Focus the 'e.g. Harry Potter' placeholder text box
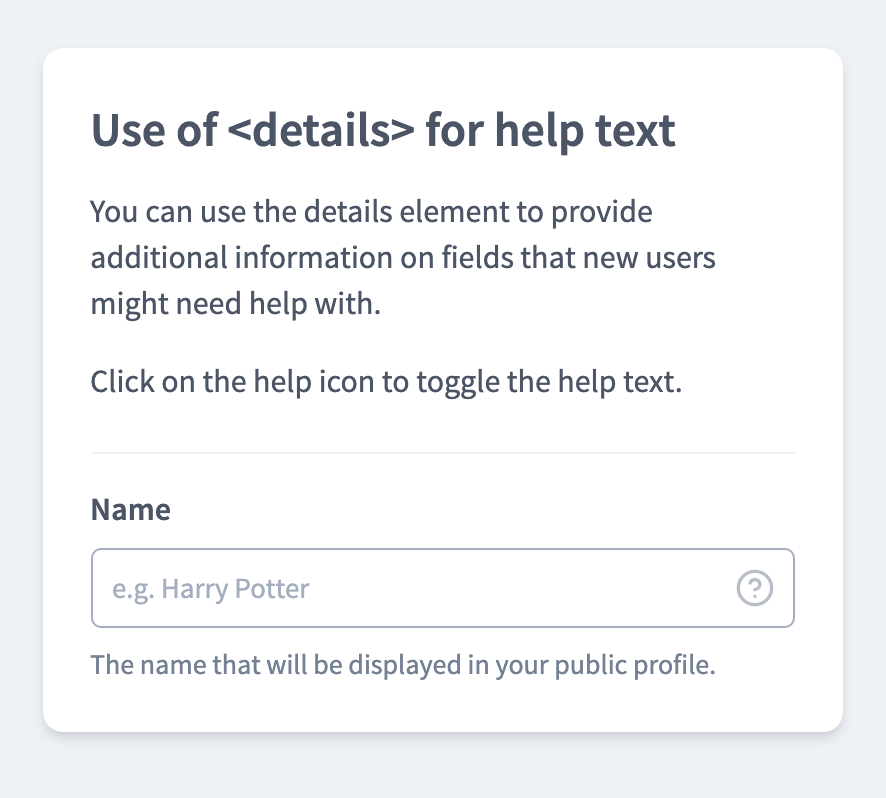 coord(442,588)
